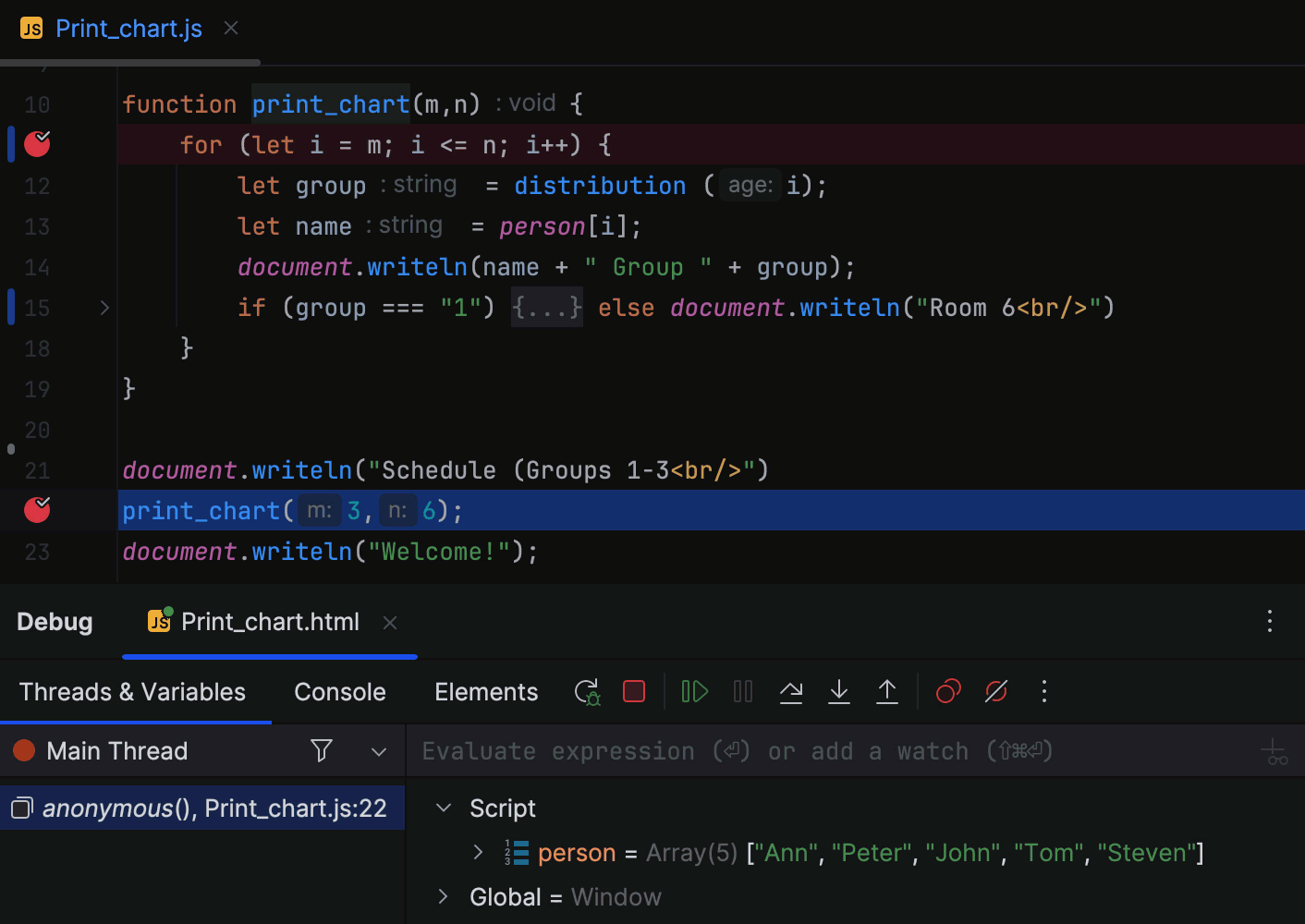Open the debug panel options menu
The height and width of the screenshot is (924, 1305).
(1270, 622)
